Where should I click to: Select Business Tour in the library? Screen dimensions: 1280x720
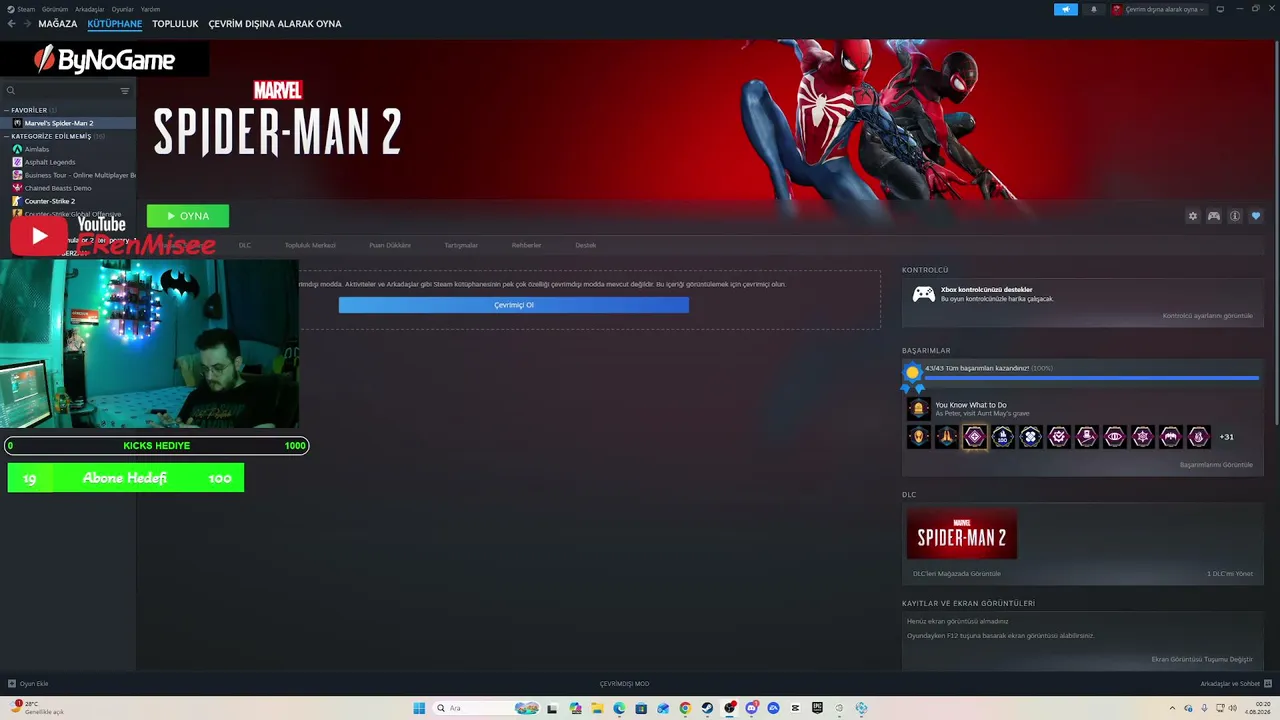point(68,175)
